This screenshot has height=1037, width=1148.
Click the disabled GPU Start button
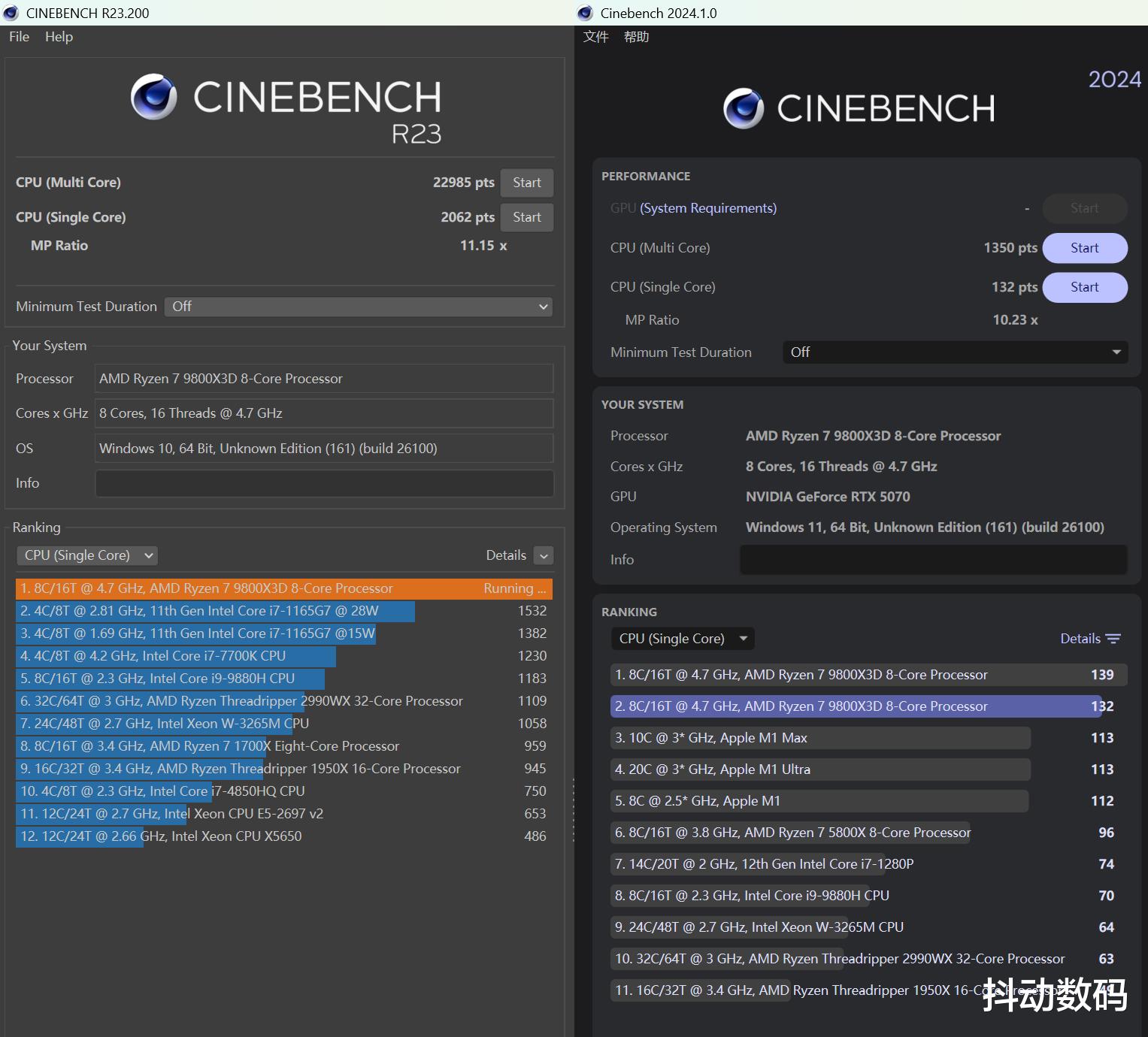(x=1085, y=208)
